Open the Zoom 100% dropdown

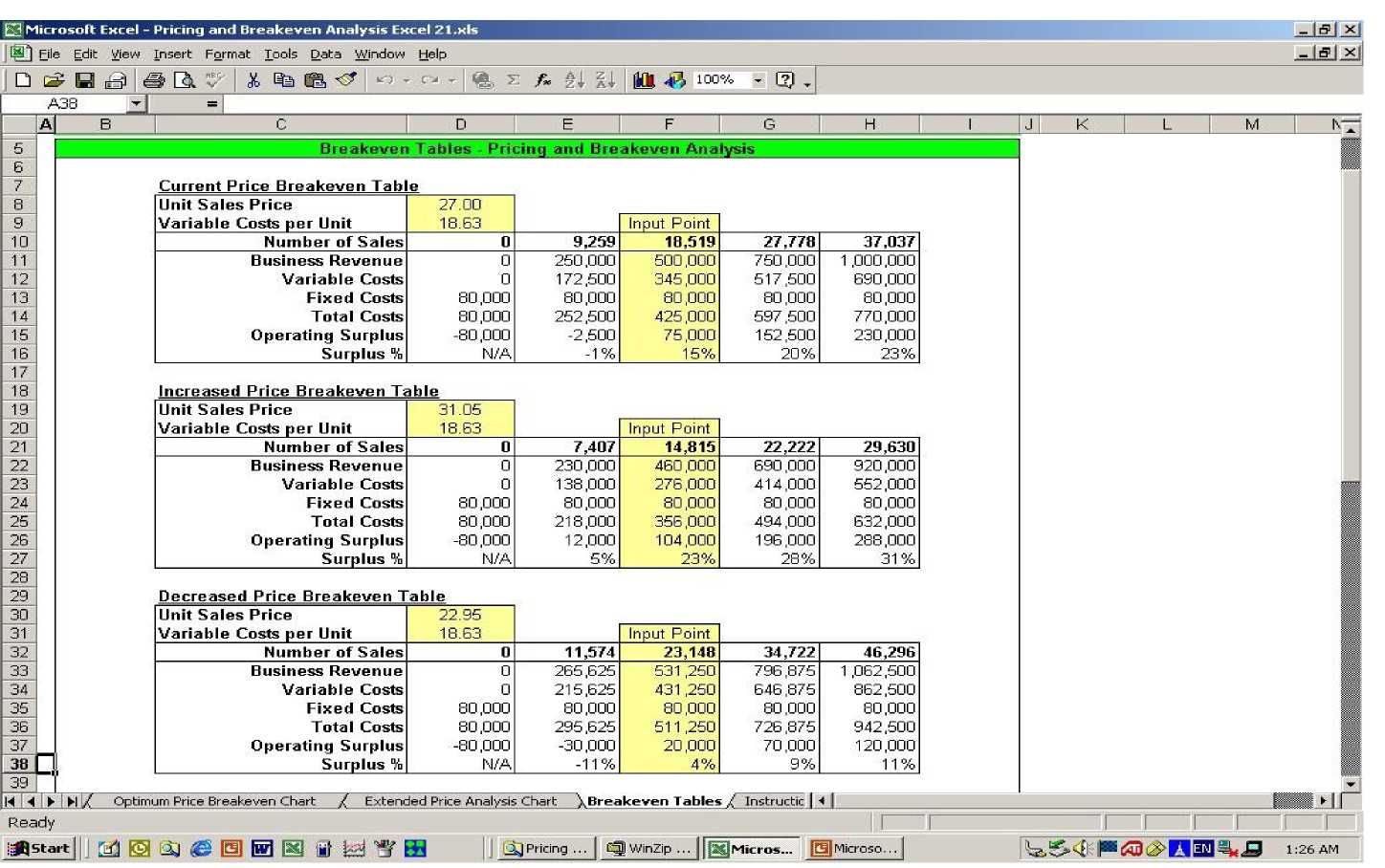tap(758, 80)
